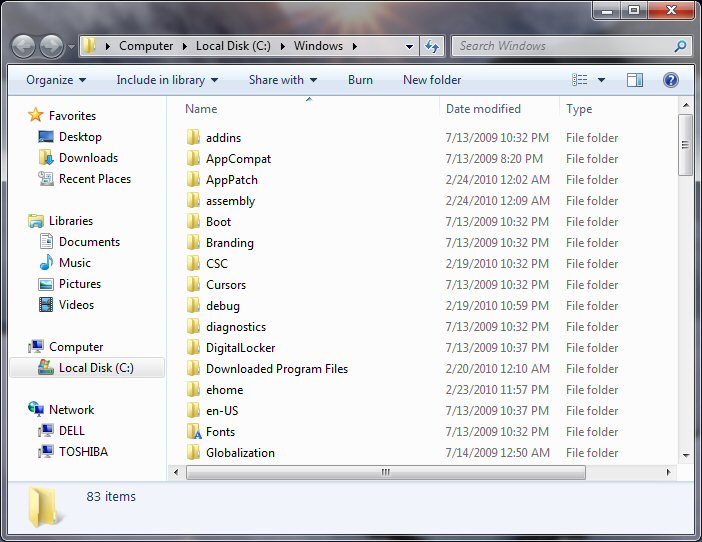Click the Help question mark icon
Screen dimensions: 702x542
[671, 80]
